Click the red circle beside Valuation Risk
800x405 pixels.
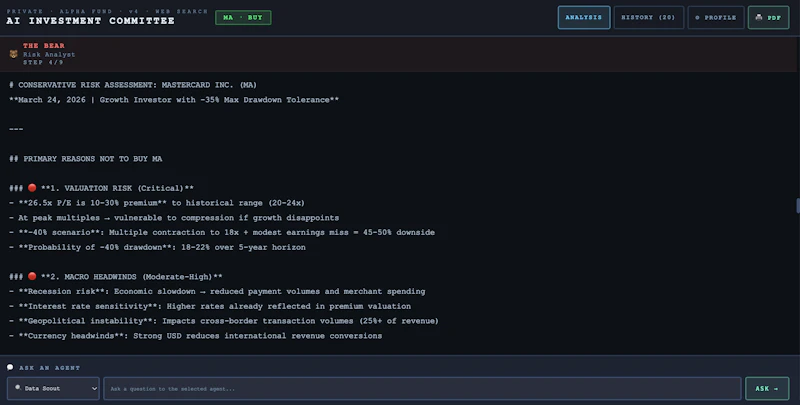(x=32, y=188)
